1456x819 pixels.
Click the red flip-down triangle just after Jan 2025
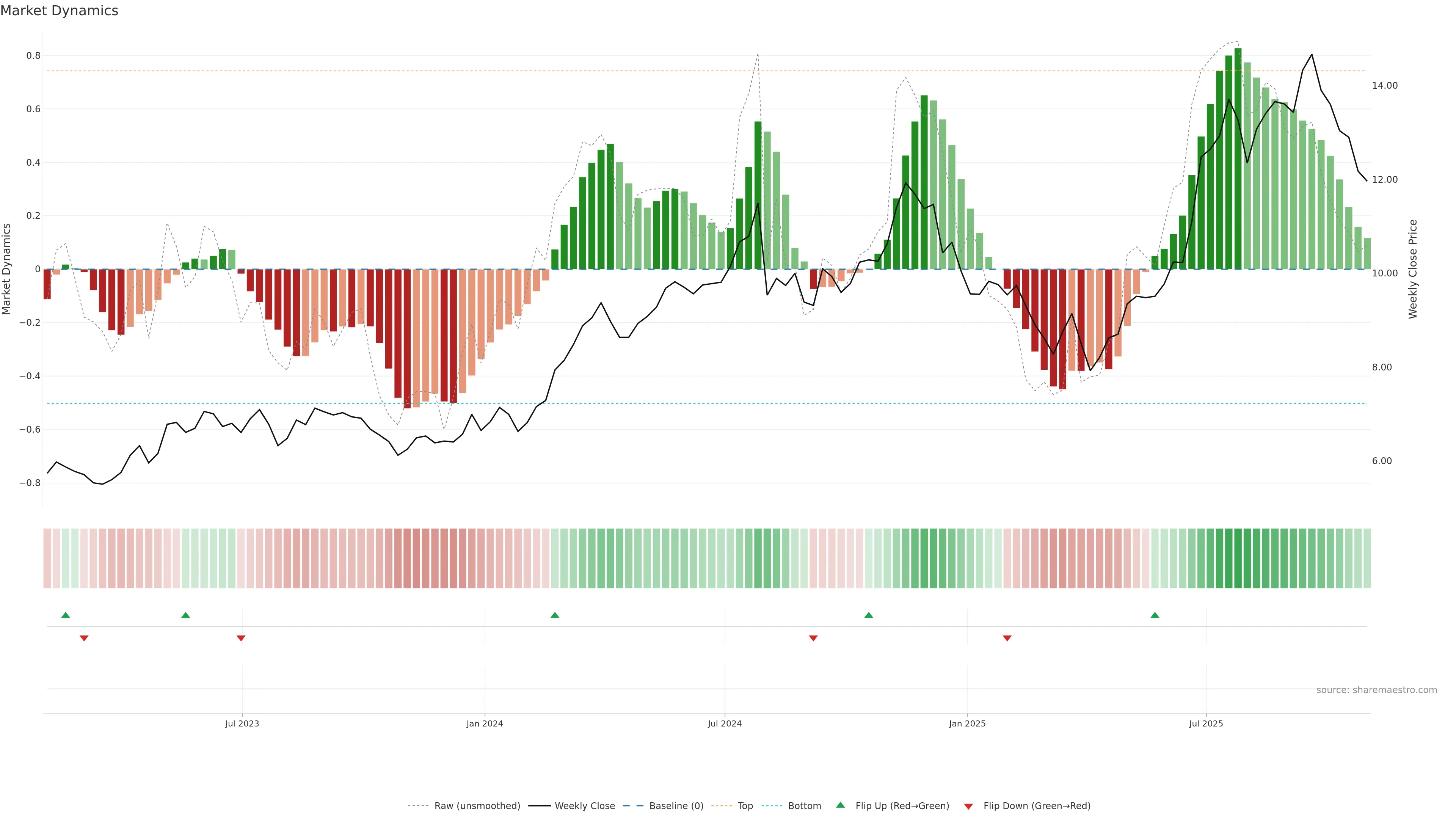click(x=1007, y=638)
